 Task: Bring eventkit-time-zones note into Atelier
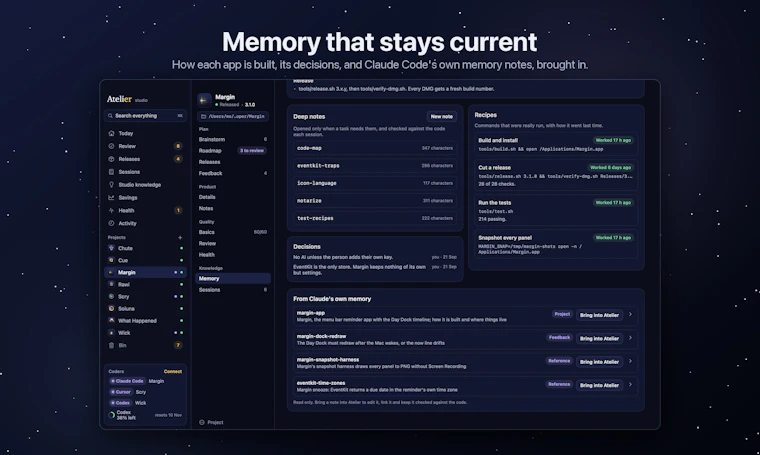[x=599, y=385]
